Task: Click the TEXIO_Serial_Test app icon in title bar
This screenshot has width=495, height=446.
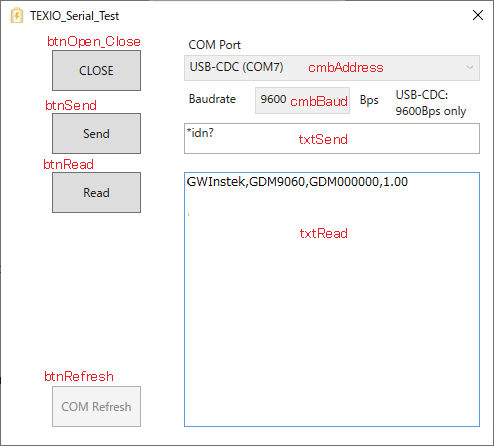Action: click(x=17, y=16)
